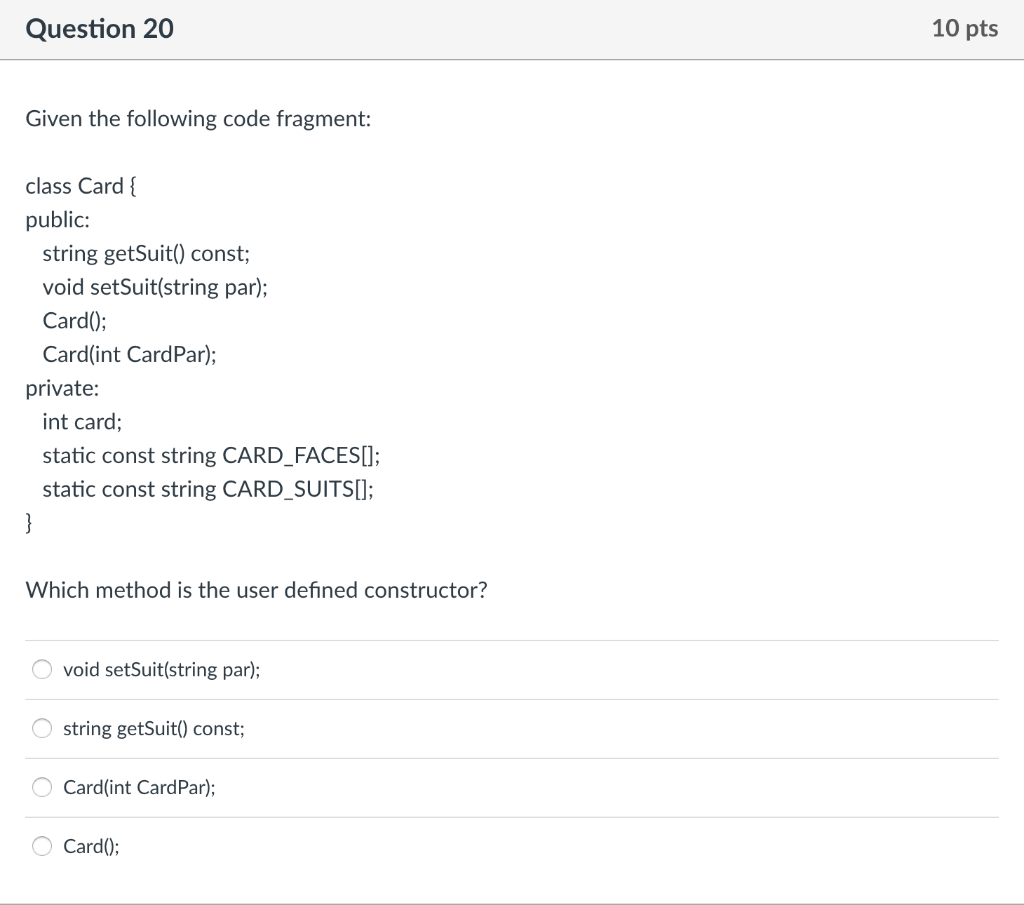This screenshot has width=1024, height=905.
Task: Click the code line class Card {
Action: click(x=81, y=186)
